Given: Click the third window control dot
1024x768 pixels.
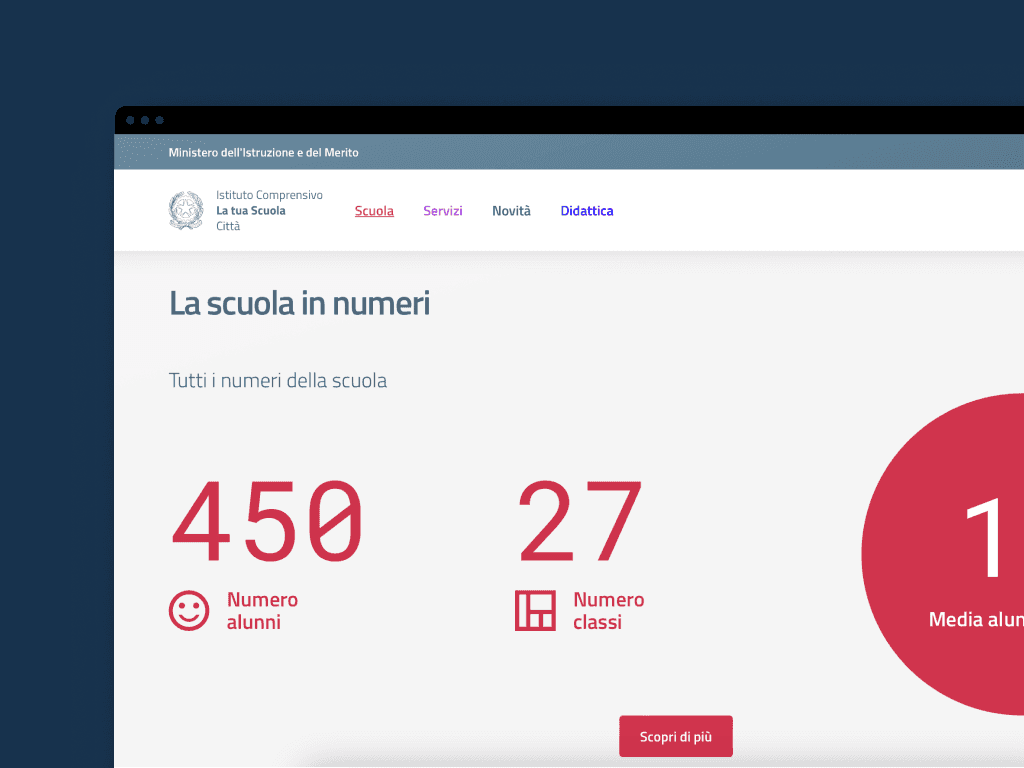Looking at the screenshot, I should click(160, 120).
